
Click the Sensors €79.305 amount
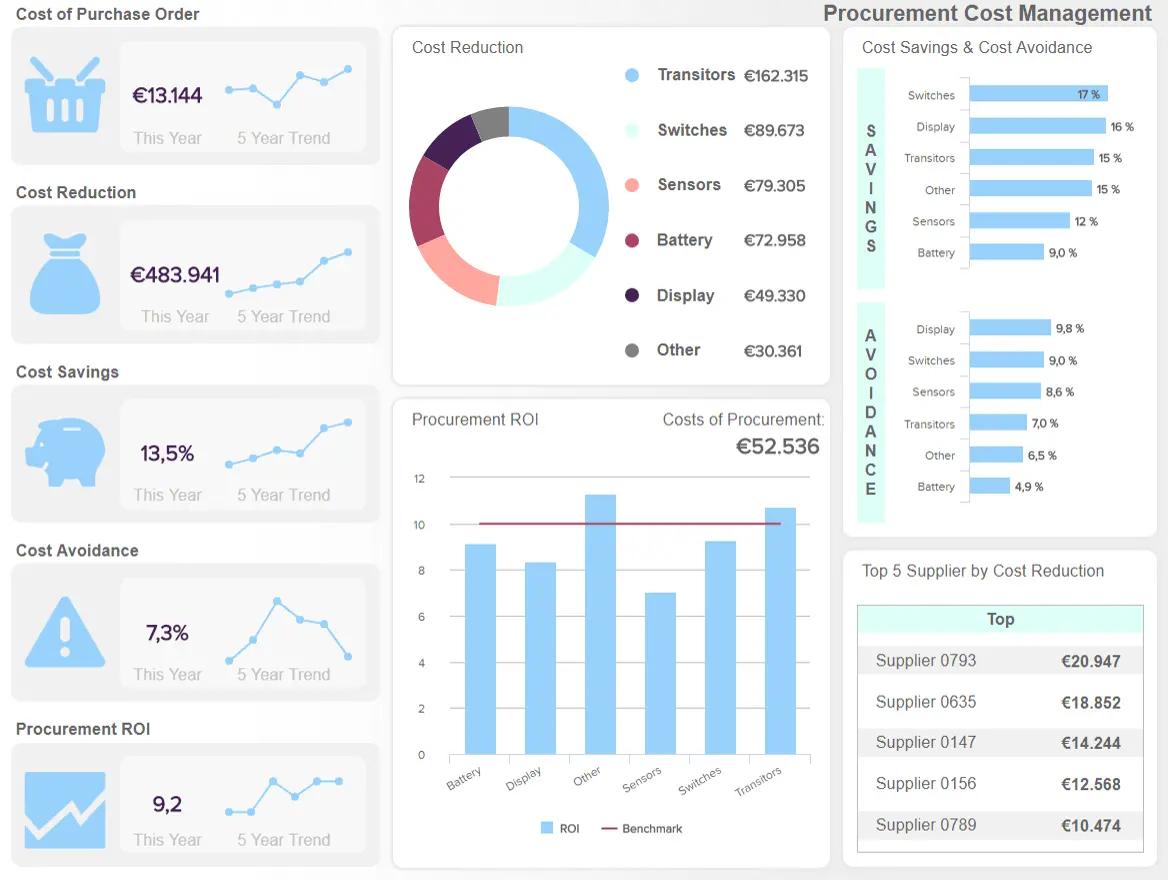(774, 186)
